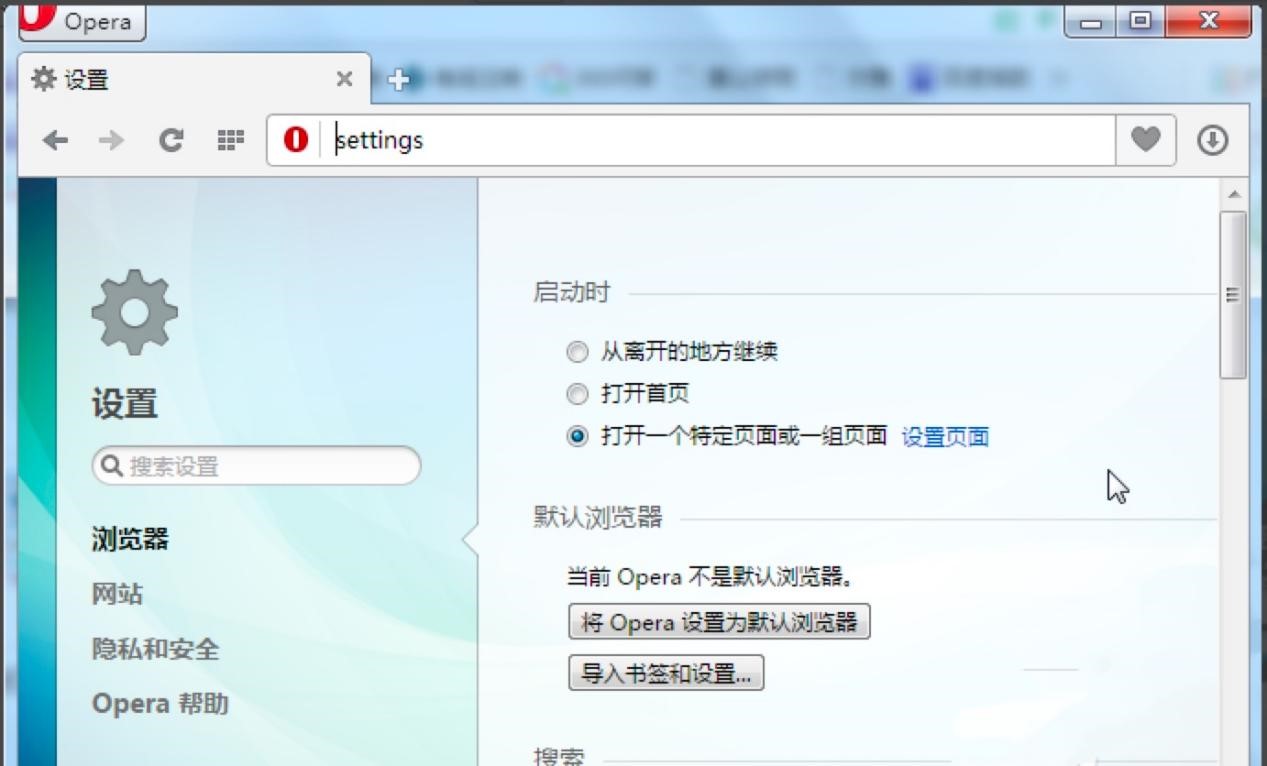Open the downloads panel icon
The image size is (1267, 766).
[1213, 140]
